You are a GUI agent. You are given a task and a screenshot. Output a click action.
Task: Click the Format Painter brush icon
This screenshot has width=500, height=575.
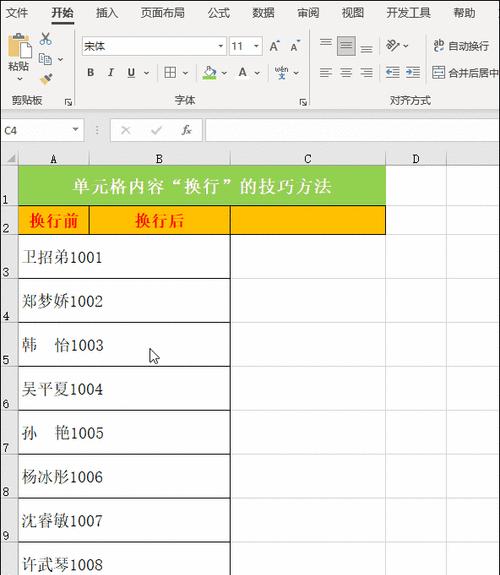tap(46, 79)
